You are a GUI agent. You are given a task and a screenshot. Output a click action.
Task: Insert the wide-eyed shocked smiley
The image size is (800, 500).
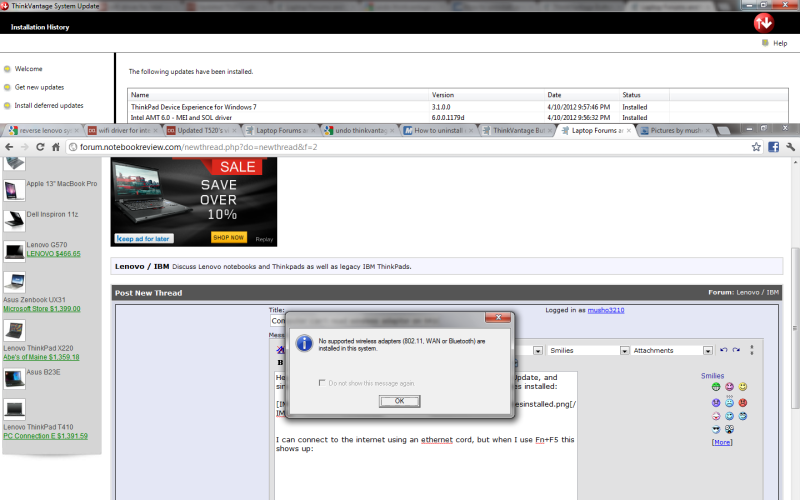(x=730, y=429)
